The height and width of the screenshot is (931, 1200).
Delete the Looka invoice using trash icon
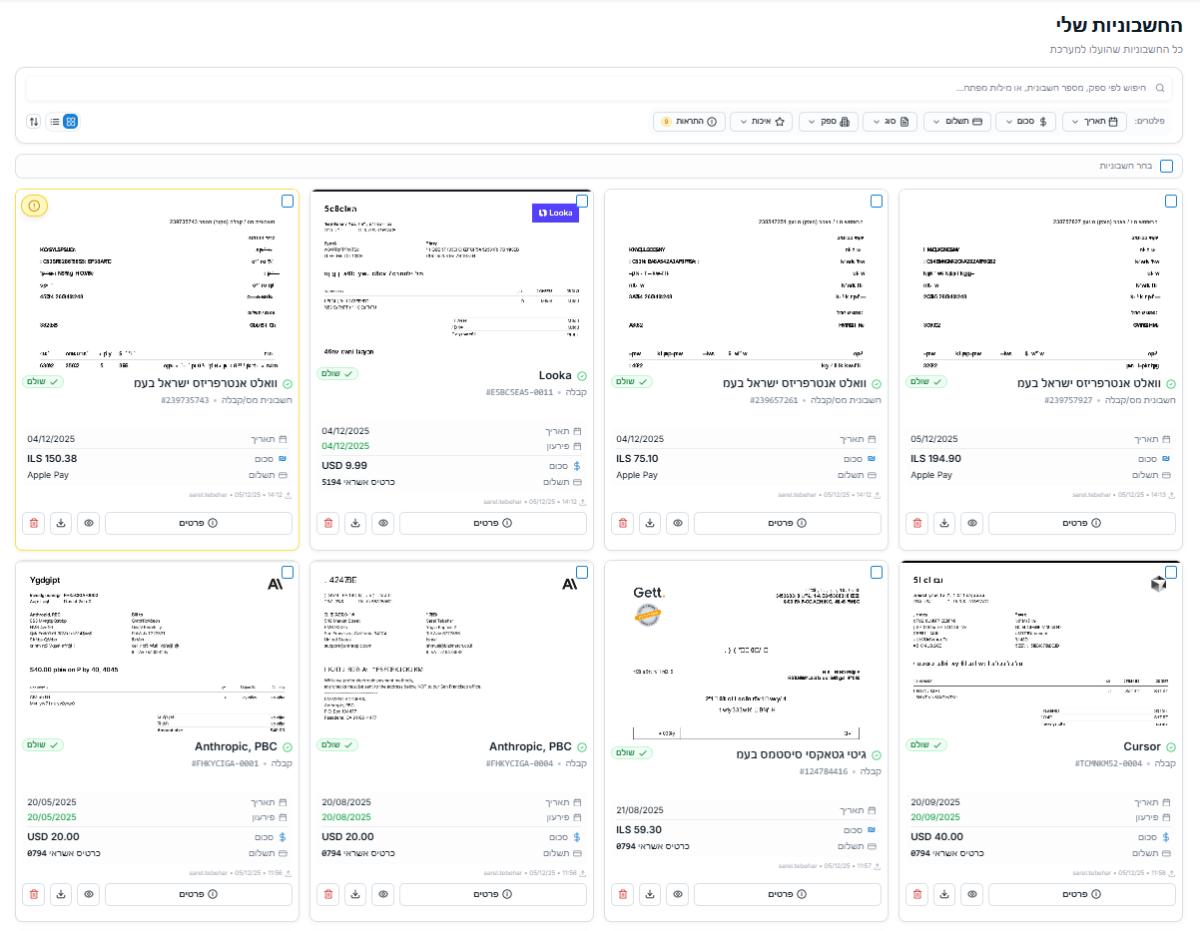pos(328,522)
